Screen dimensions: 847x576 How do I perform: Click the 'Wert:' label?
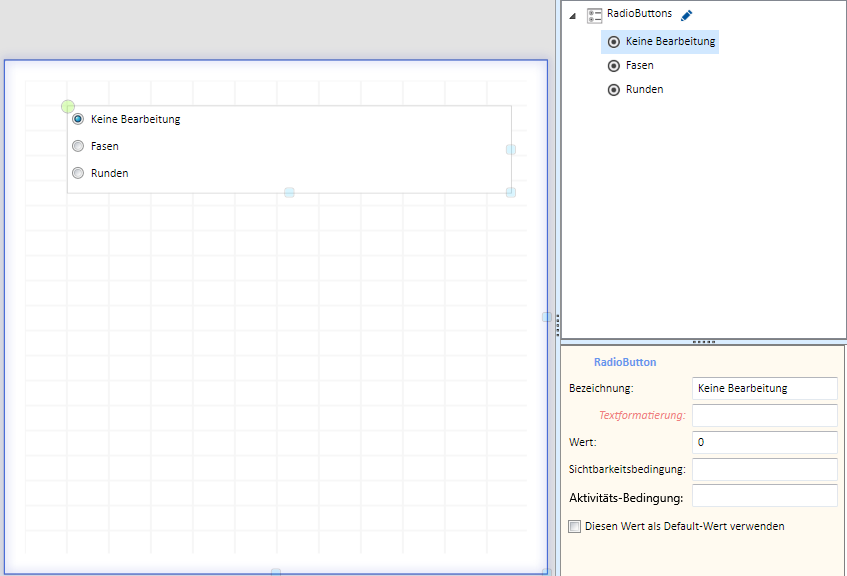[x=582, y=442]
